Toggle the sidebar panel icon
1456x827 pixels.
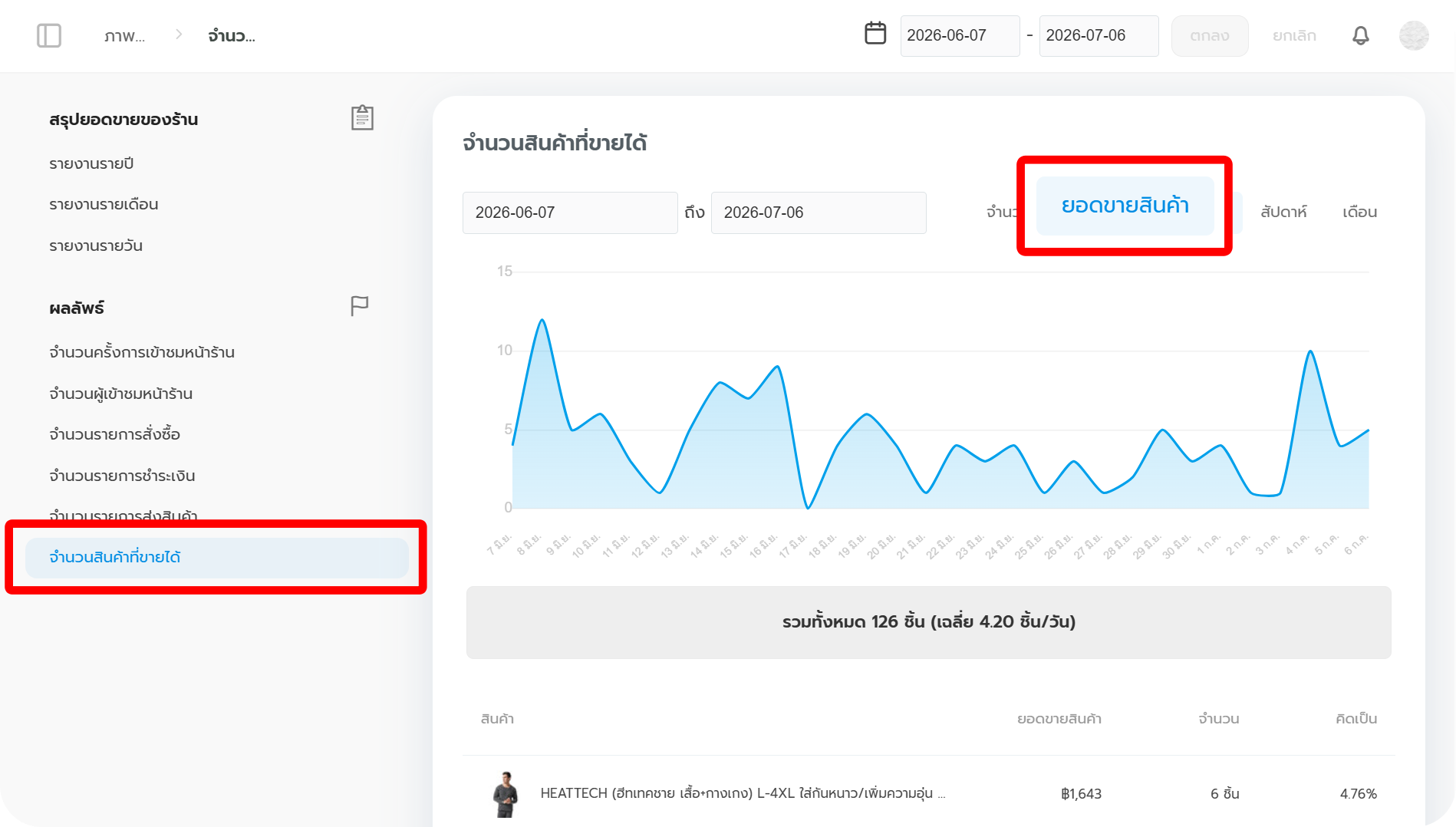pyautogui.click(x=49, y=35)
